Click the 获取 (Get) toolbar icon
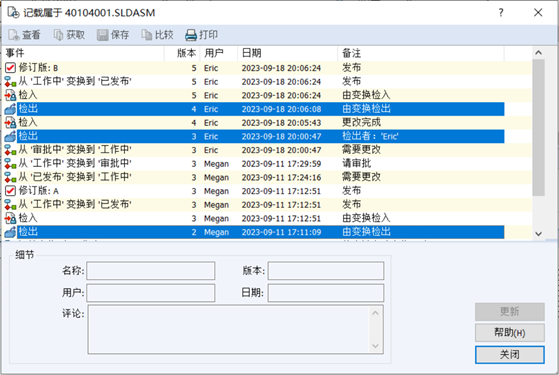 pos(58,35)
